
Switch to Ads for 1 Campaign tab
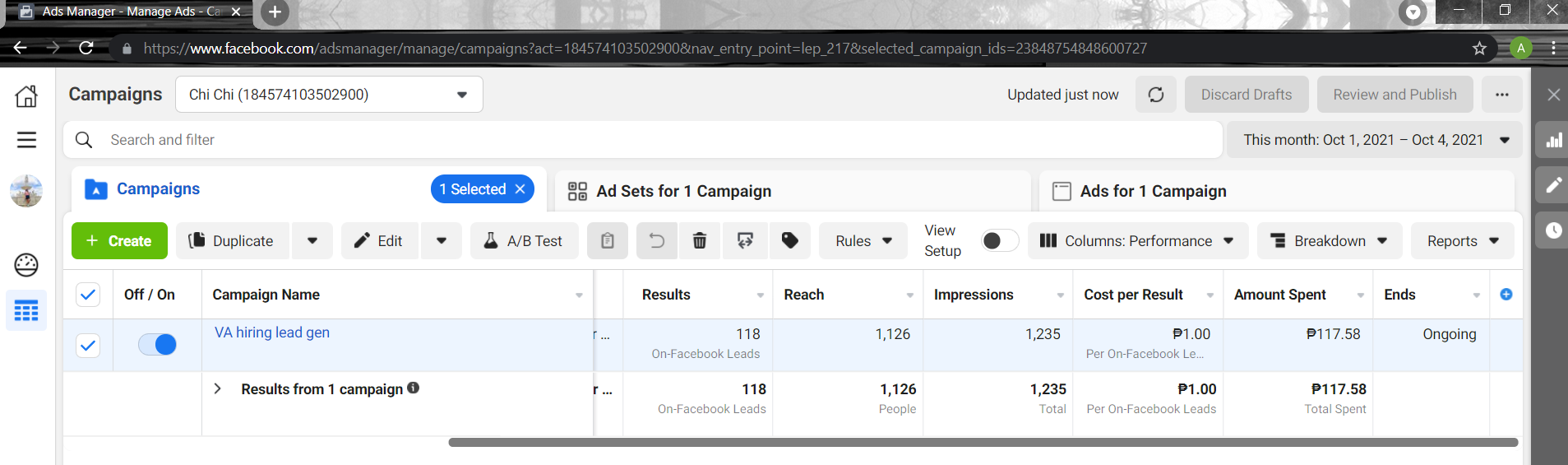[x=1153, y=191]
